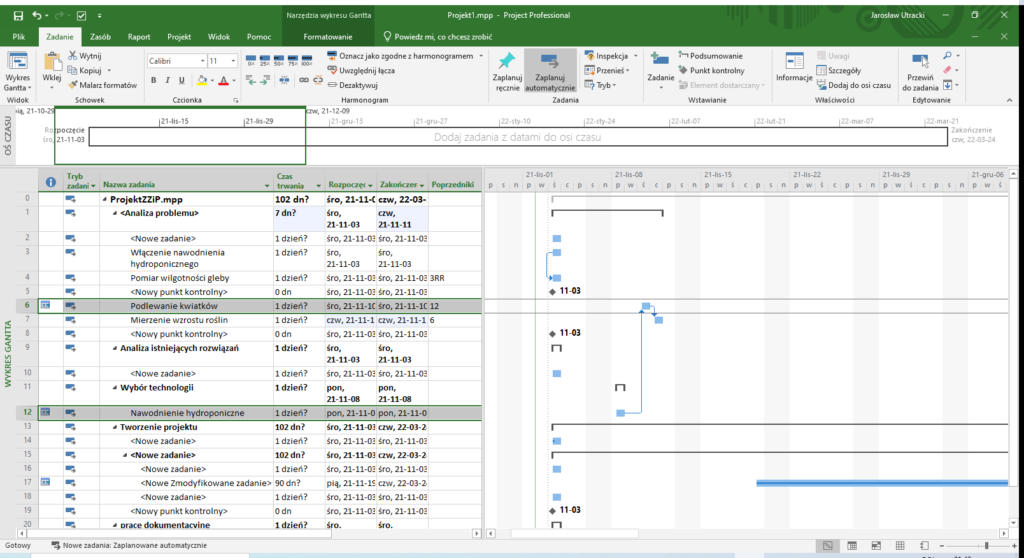Collapse the Analiza problemu summary task
This screenshot has height=558, width=1024.
[115, 213]
